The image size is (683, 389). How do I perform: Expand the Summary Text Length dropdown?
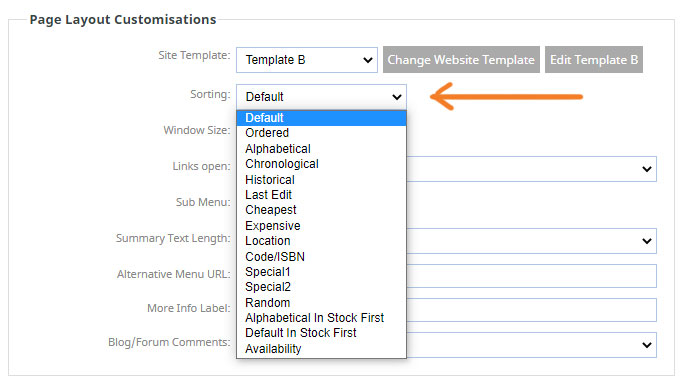(x=531, y=241)
